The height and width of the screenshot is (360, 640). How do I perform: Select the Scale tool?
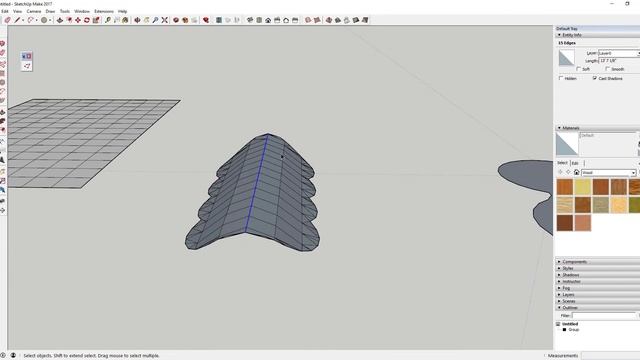(96, 20)
